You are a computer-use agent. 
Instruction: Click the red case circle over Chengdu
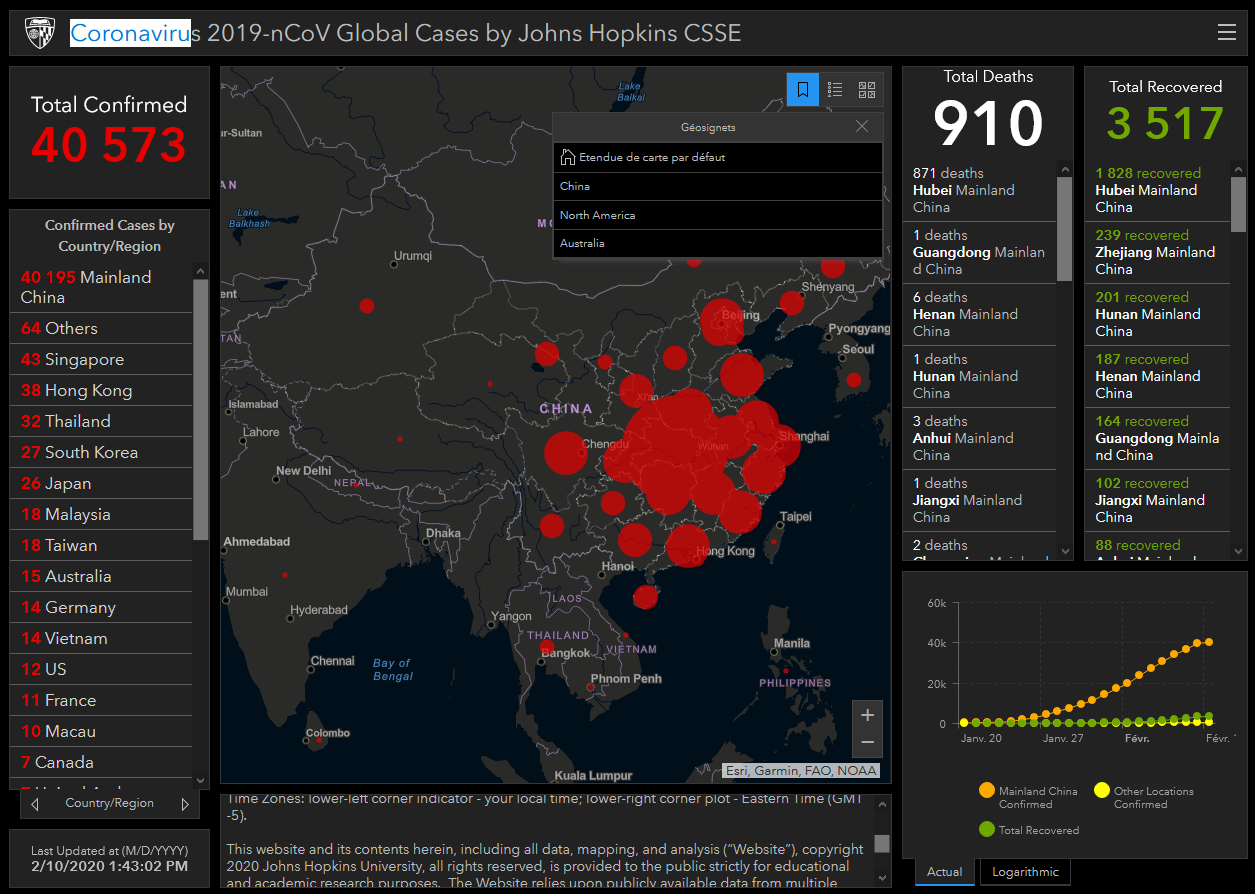pos(565,453)
